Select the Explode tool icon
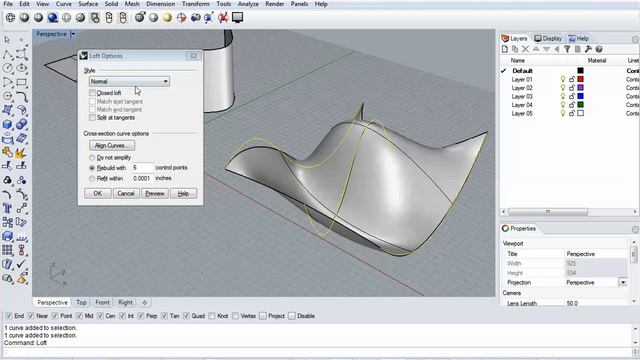The image size is (640, 360). pos(21,153)
